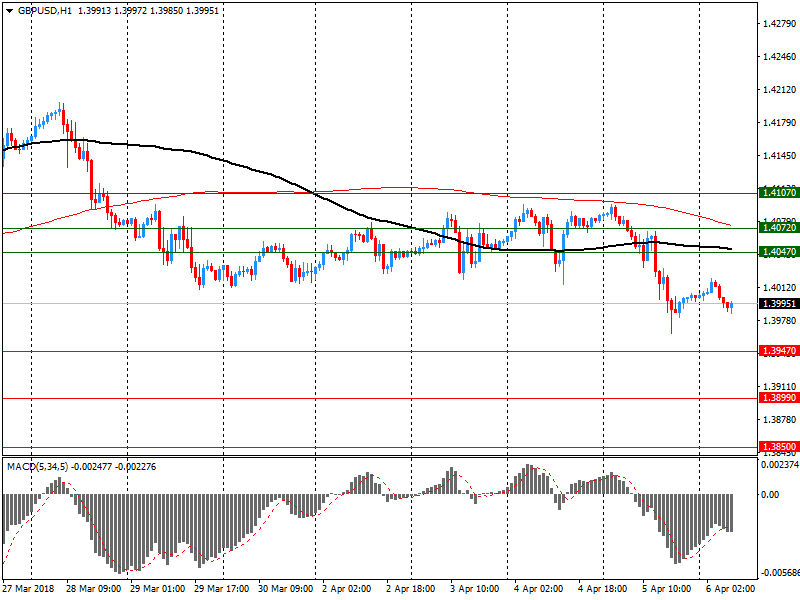Click the 28 Mar 09:00 time label
This screenshot has height=600, width=800.
pos(93,589)
